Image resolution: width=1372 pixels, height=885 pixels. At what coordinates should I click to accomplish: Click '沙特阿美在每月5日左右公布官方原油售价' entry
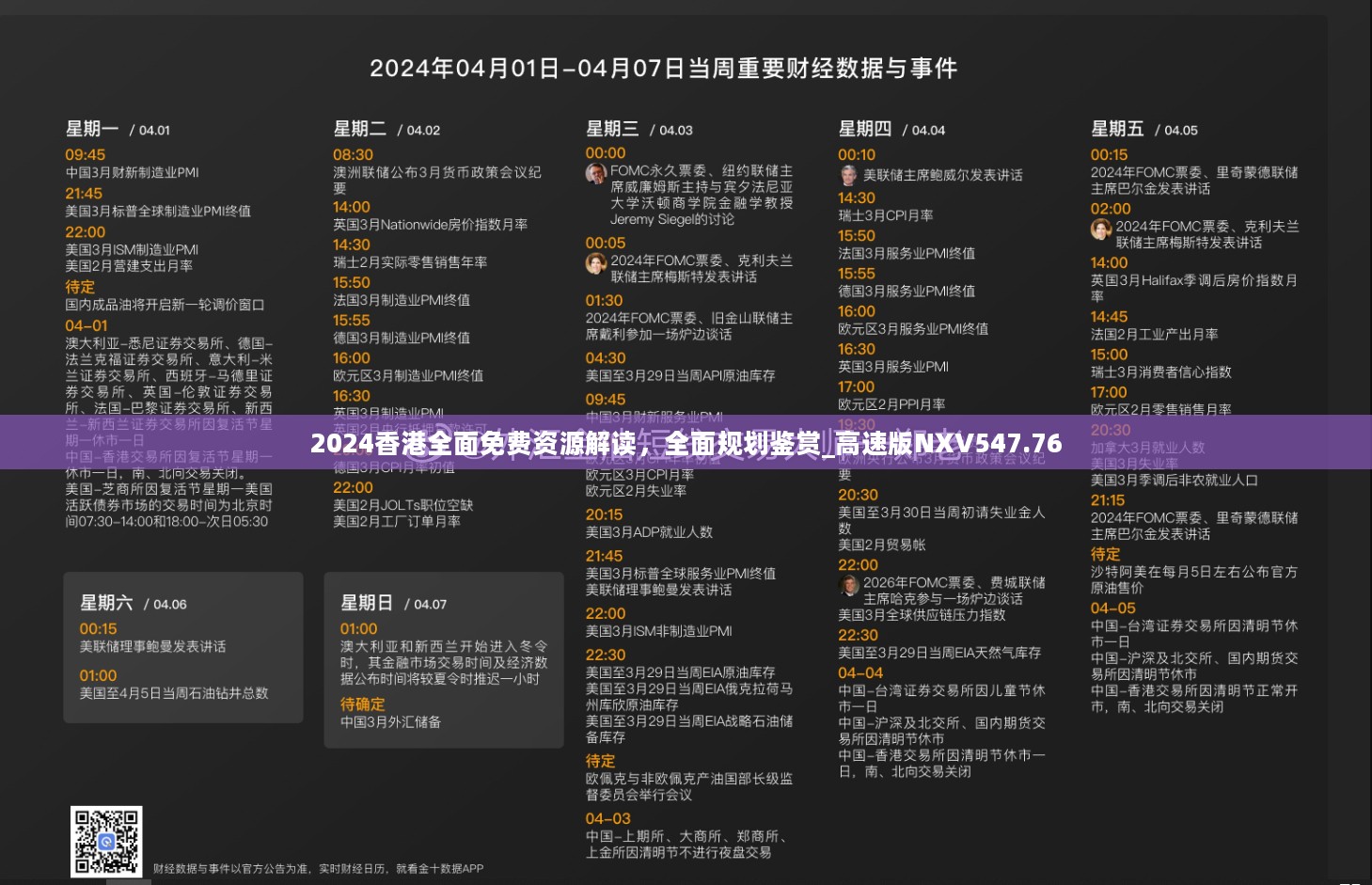click(1194, 579)
